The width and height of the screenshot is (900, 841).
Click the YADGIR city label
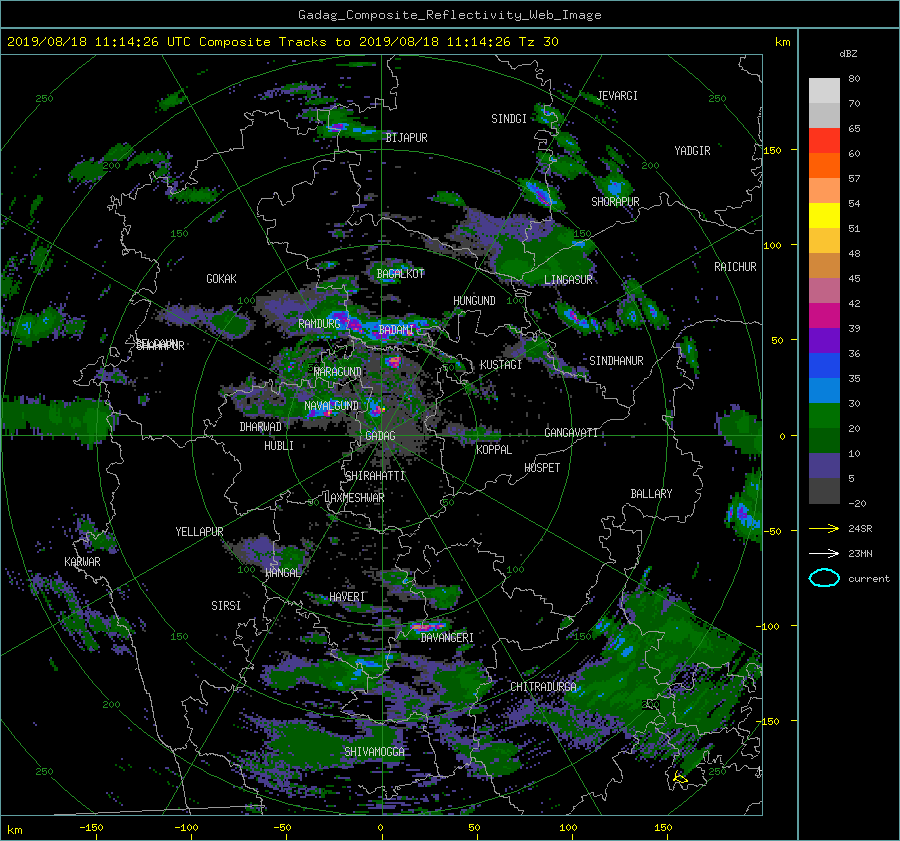pyautogui.click(x=692, y=151)
